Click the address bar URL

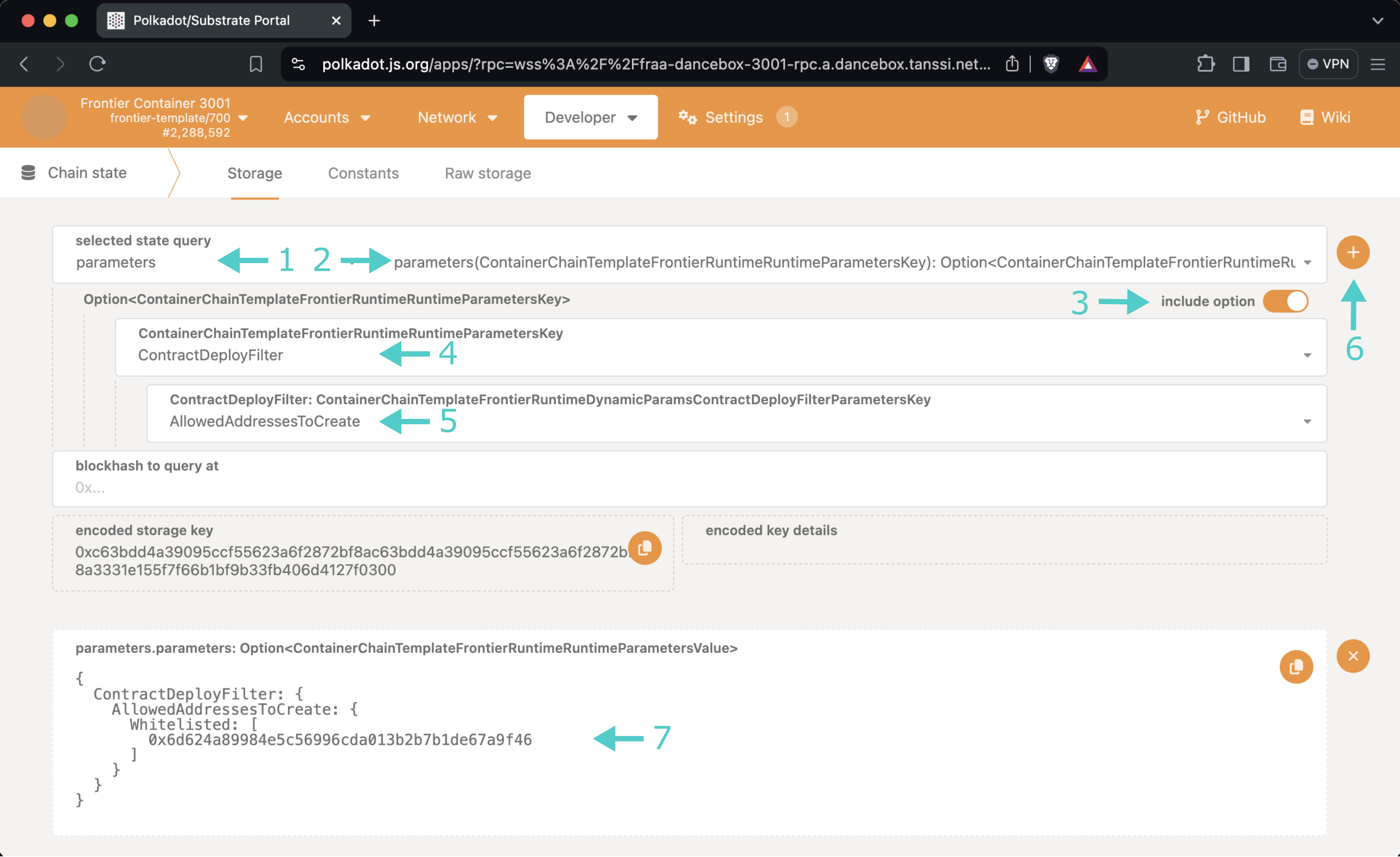(x=656, y=64)
